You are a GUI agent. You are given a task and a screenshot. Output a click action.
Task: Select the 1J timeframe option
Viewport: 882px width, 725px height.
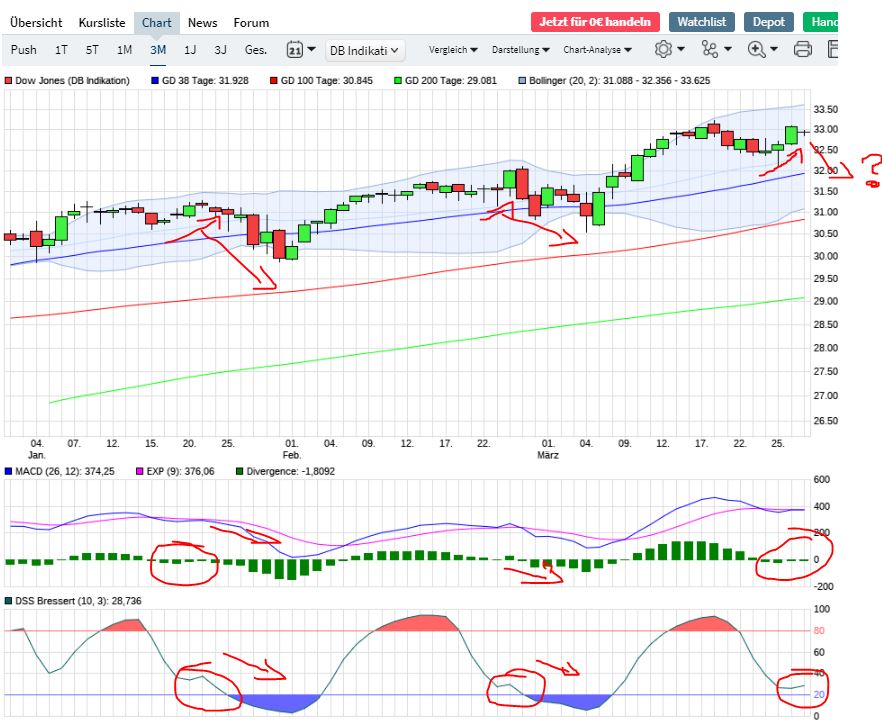(x=190, y=49)
